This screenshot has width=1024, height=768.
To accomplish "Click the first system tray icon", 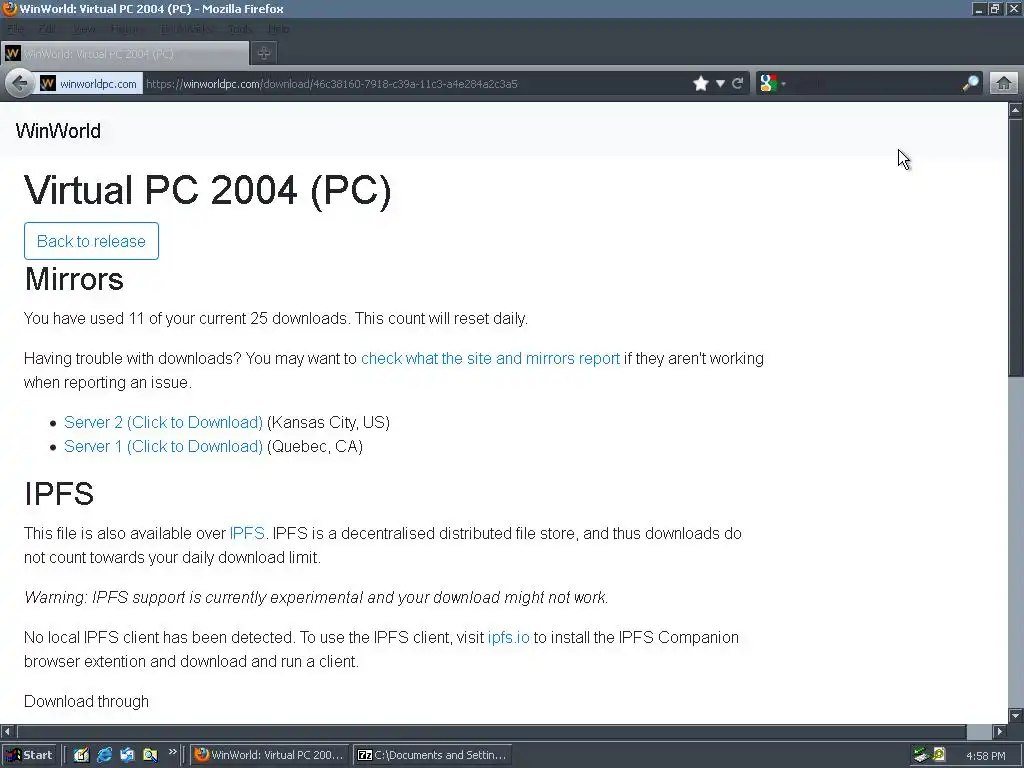I will point(921,755).
